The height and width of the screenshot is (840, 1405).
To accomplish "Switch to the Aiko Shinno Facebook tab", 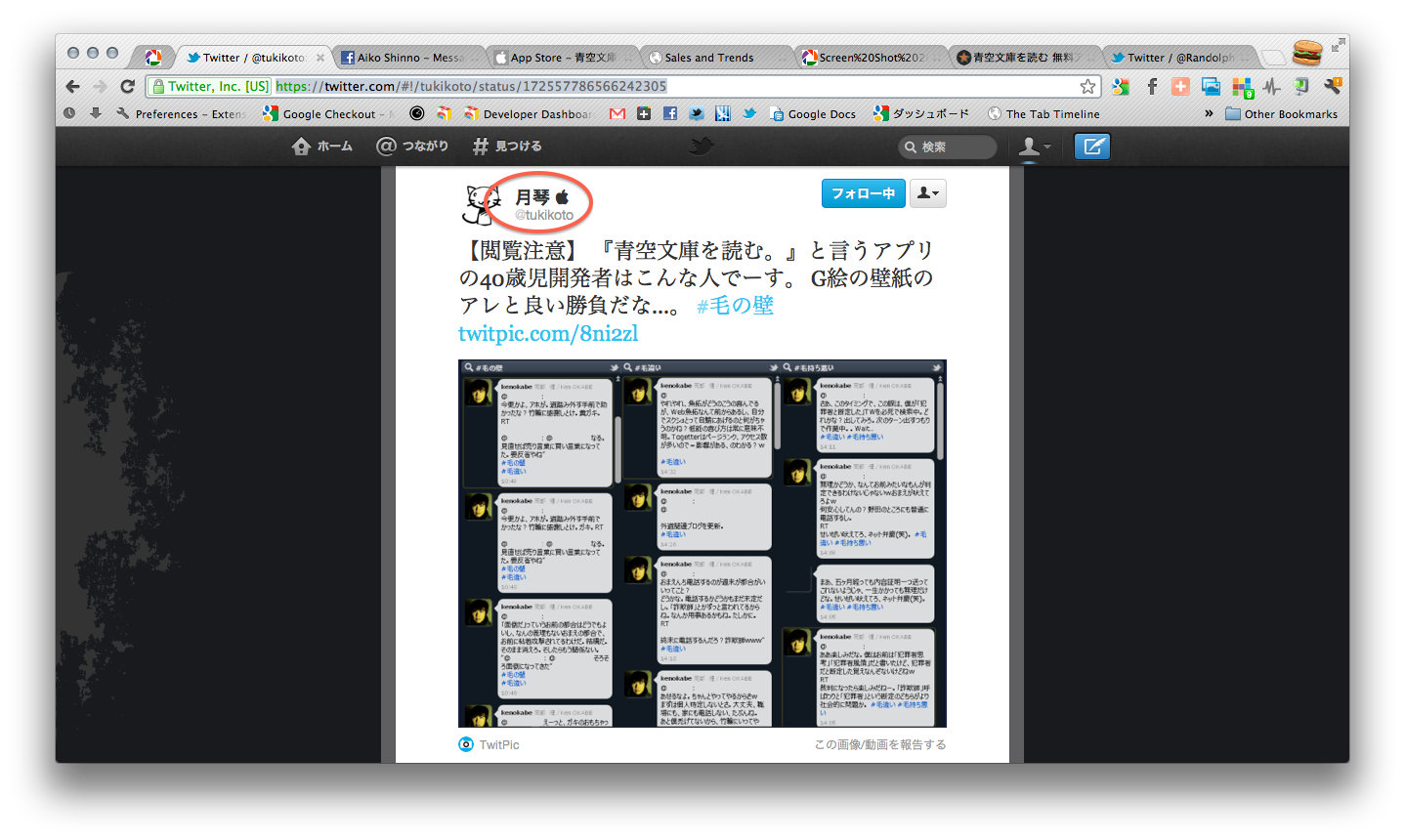I will point(408,57).
